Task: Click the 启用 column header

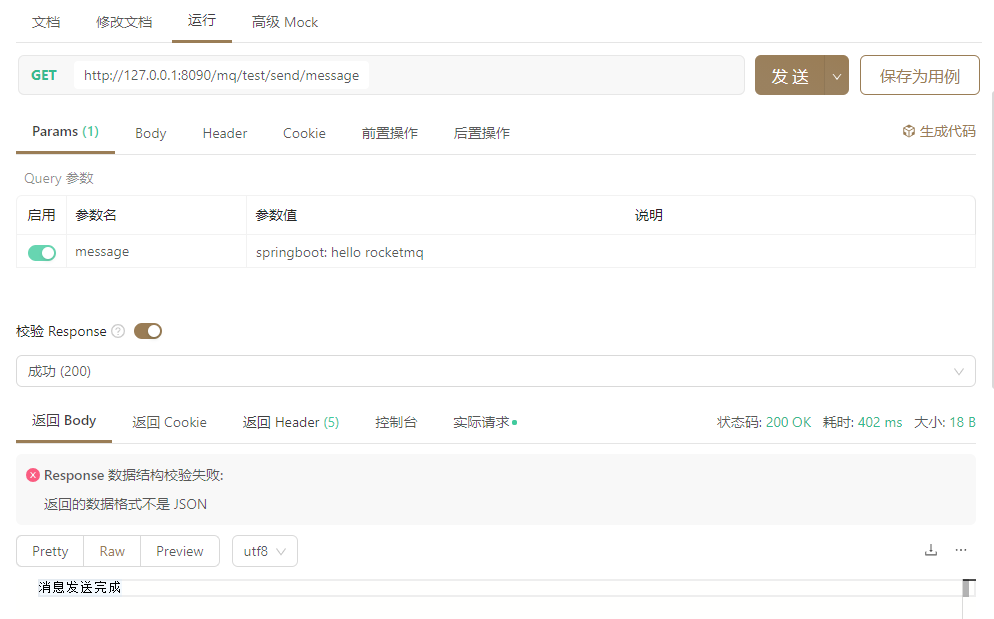Action: [x=41, y=216]
